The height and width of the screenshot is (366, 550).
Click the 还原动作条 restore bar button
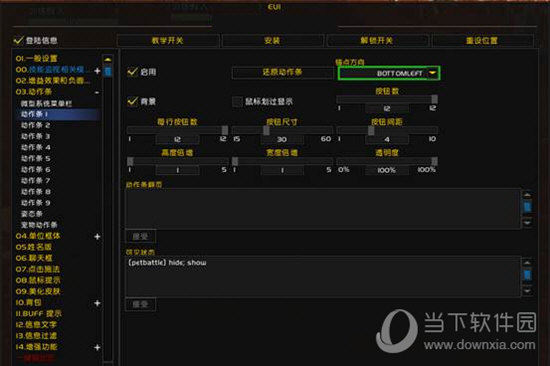pos(282,72)
